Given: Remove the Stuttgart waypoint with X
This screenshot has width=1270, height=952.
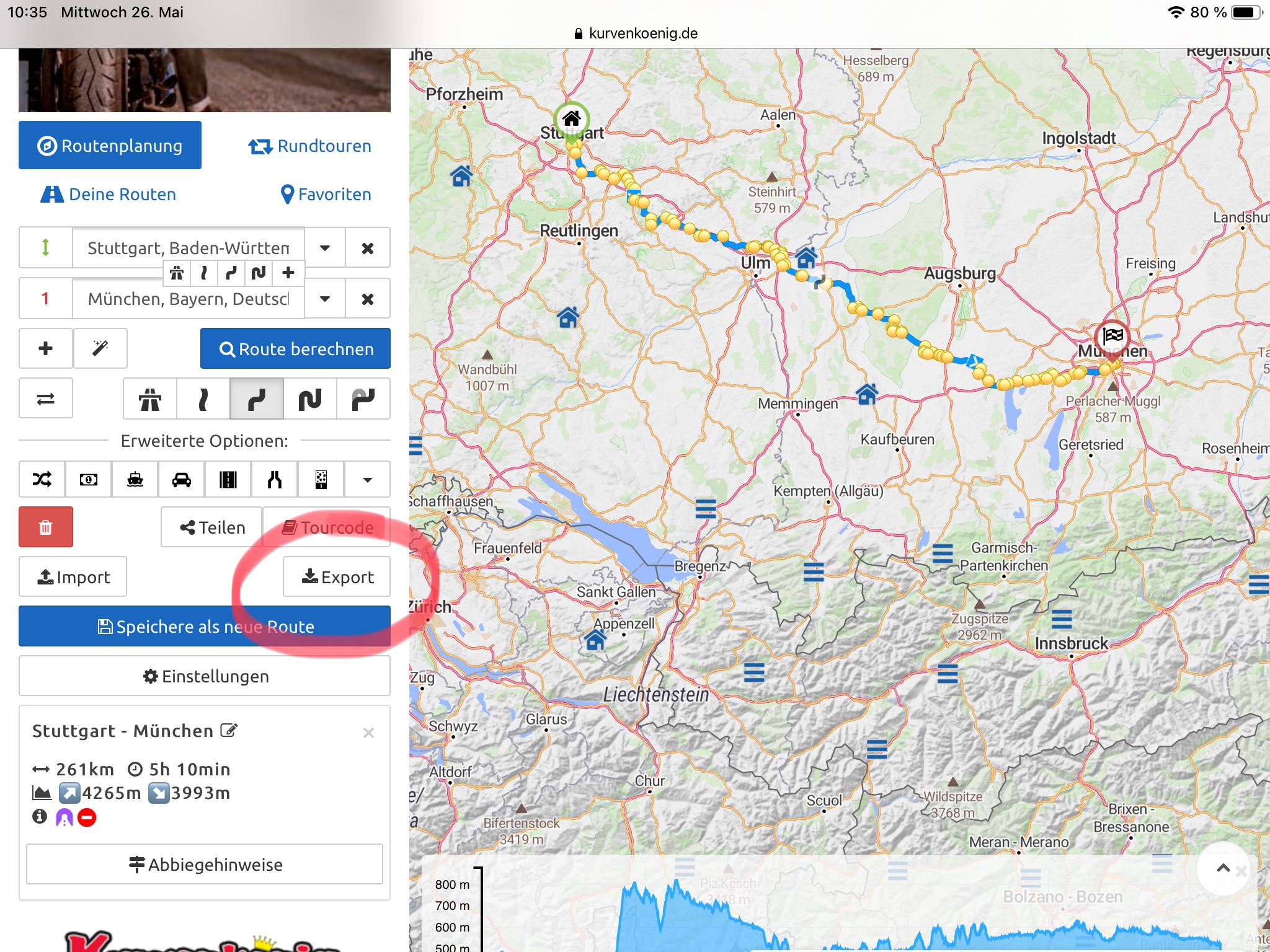Looking at the screenshot, I should coord(368,248).
